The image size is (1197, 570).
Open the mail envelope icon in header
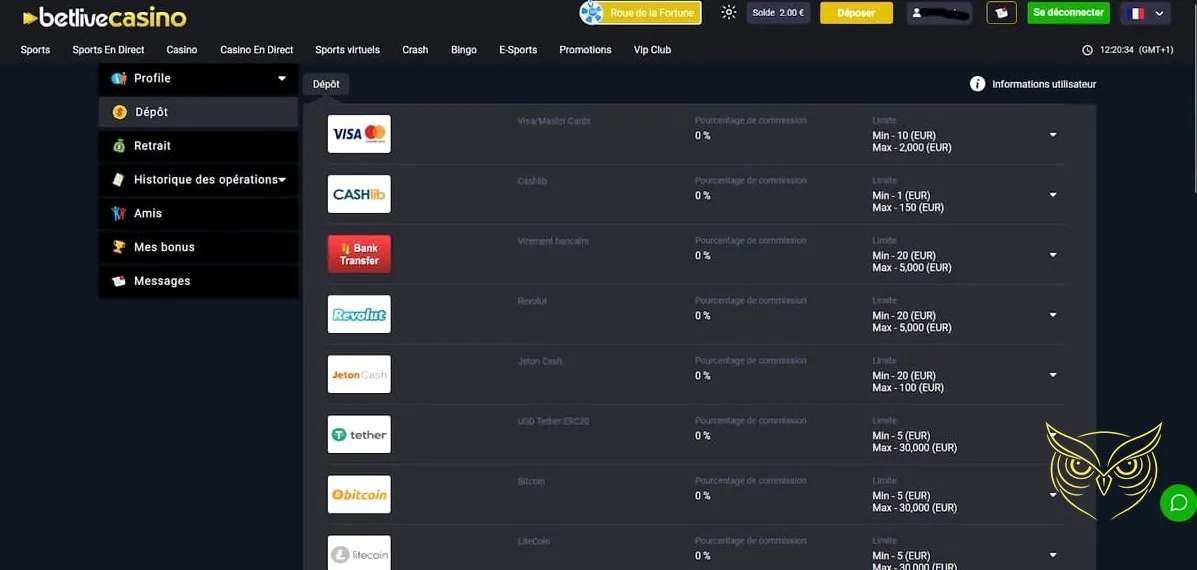1002,13
